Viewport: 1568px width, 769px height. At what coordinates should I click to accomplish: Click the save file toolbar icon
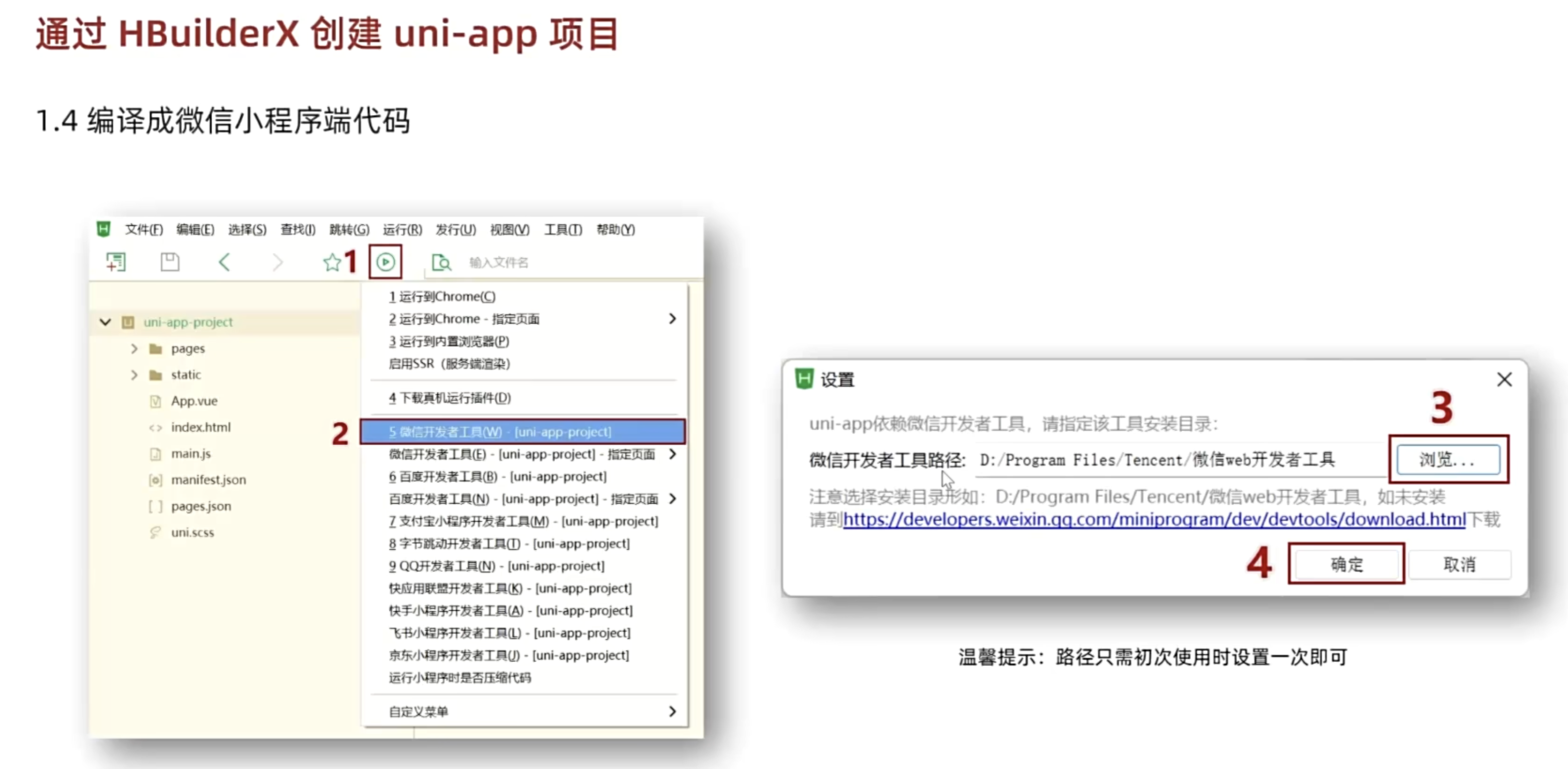coord(170,262)
